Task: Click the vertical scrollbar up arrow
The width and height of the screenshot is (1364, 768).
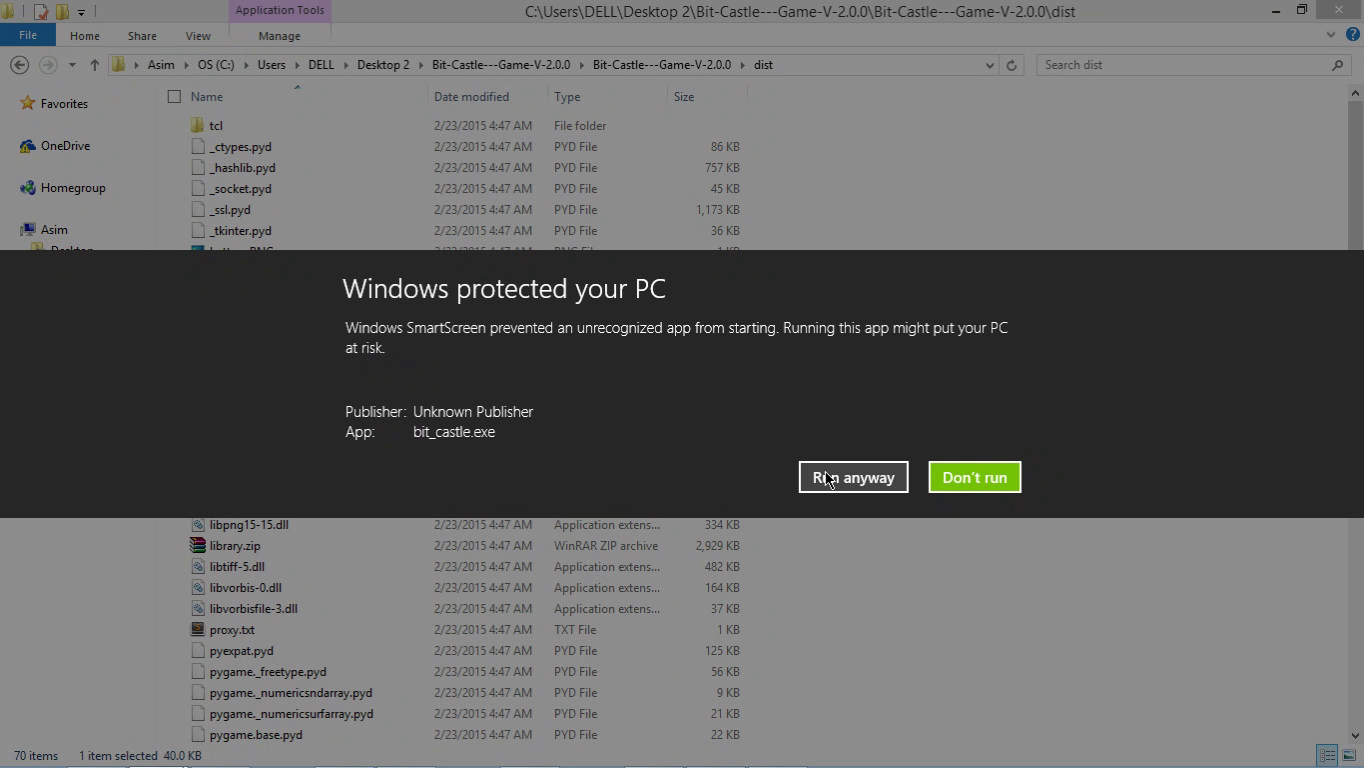Action: [x=1355, y=93]
